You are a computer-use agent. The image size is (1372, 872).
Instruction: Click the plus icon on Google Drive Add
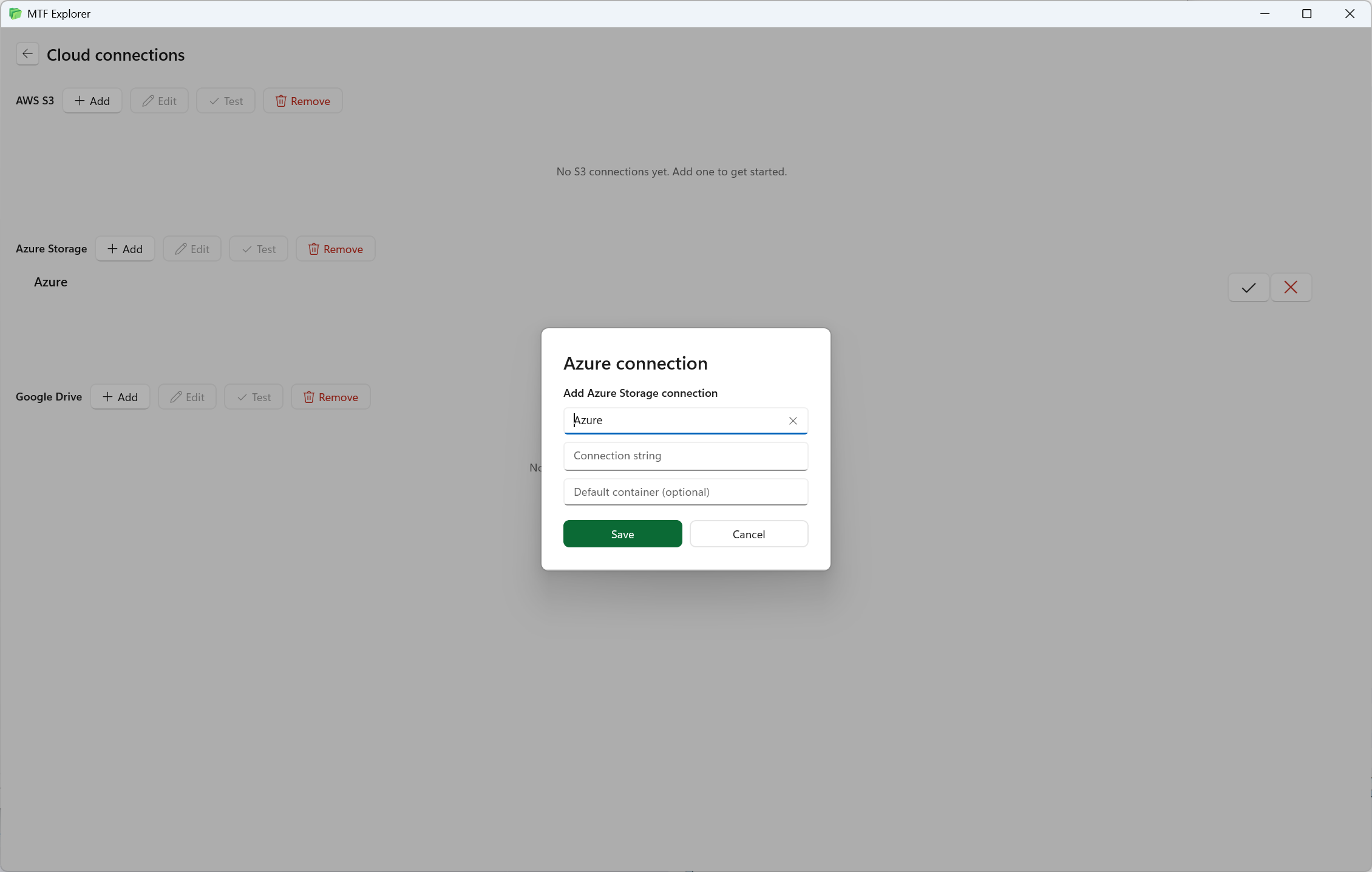pyautogui.click(x=109, y=397)
